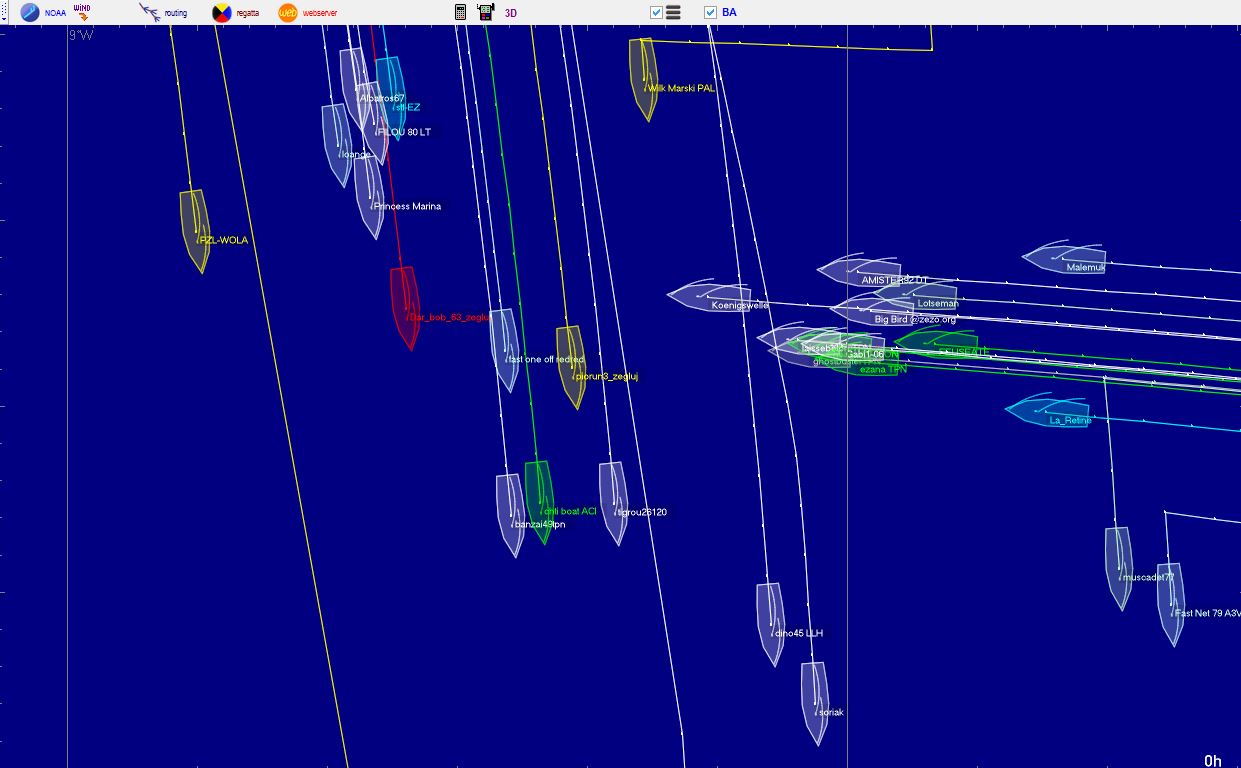Click the green ezana TPN label
Image resolution: width=1241 pixels, height=768 pixels.
884,369
